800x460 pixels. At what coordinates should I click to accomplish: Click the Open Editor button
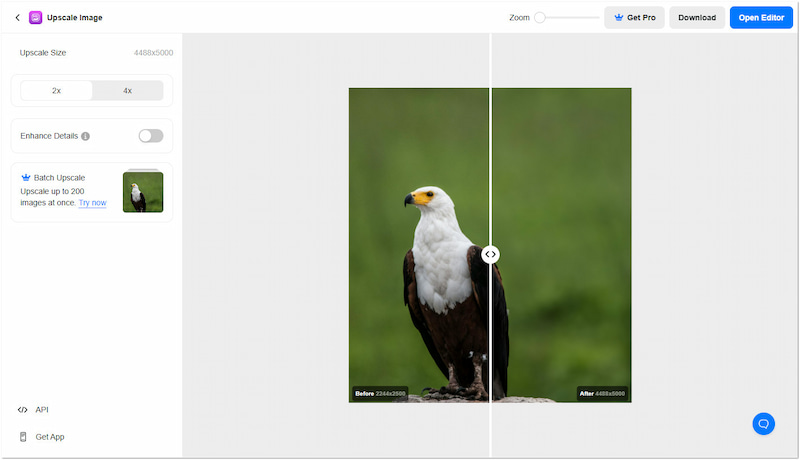click(761, 18)
